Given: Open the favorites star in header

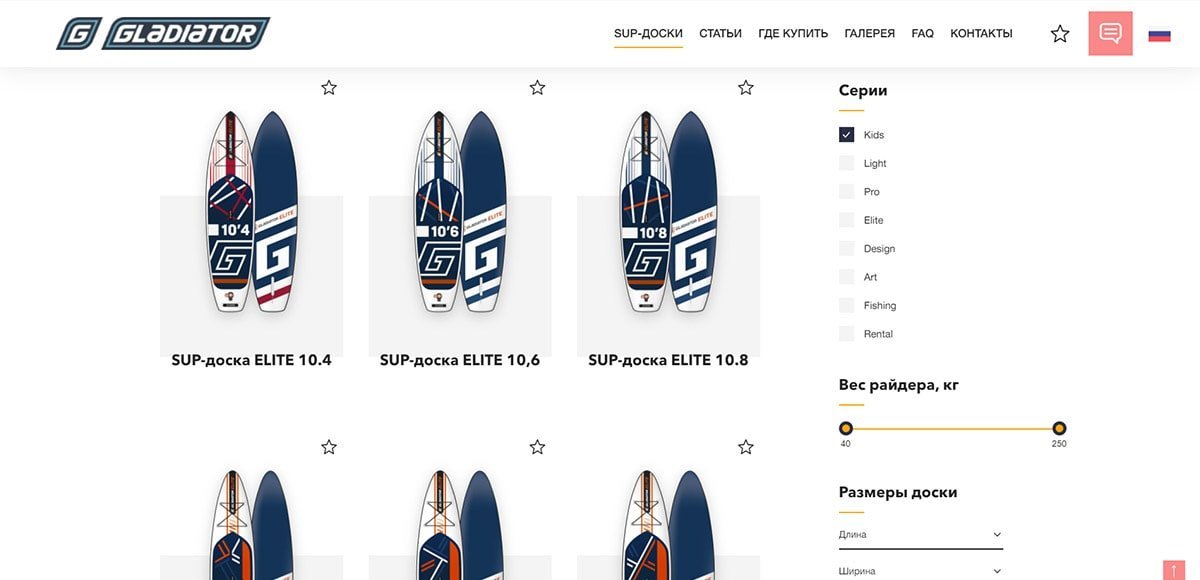Looking at the screenshot, I should (1060, 34).
